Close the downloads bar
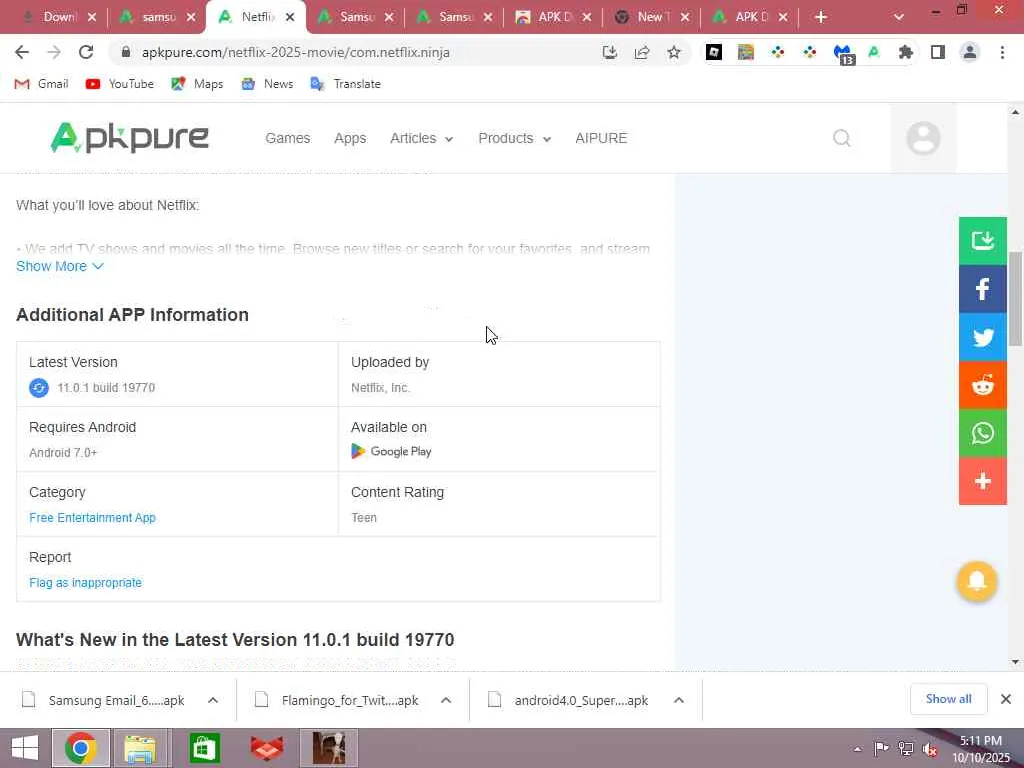This screenshot has width=1024, height=768. coord(1006,699)
